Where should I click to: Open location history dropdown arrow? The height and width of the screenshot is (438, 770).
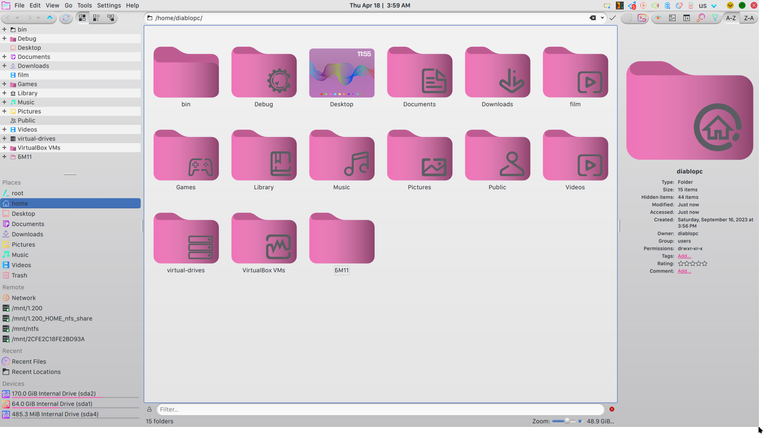click(602, 18)
